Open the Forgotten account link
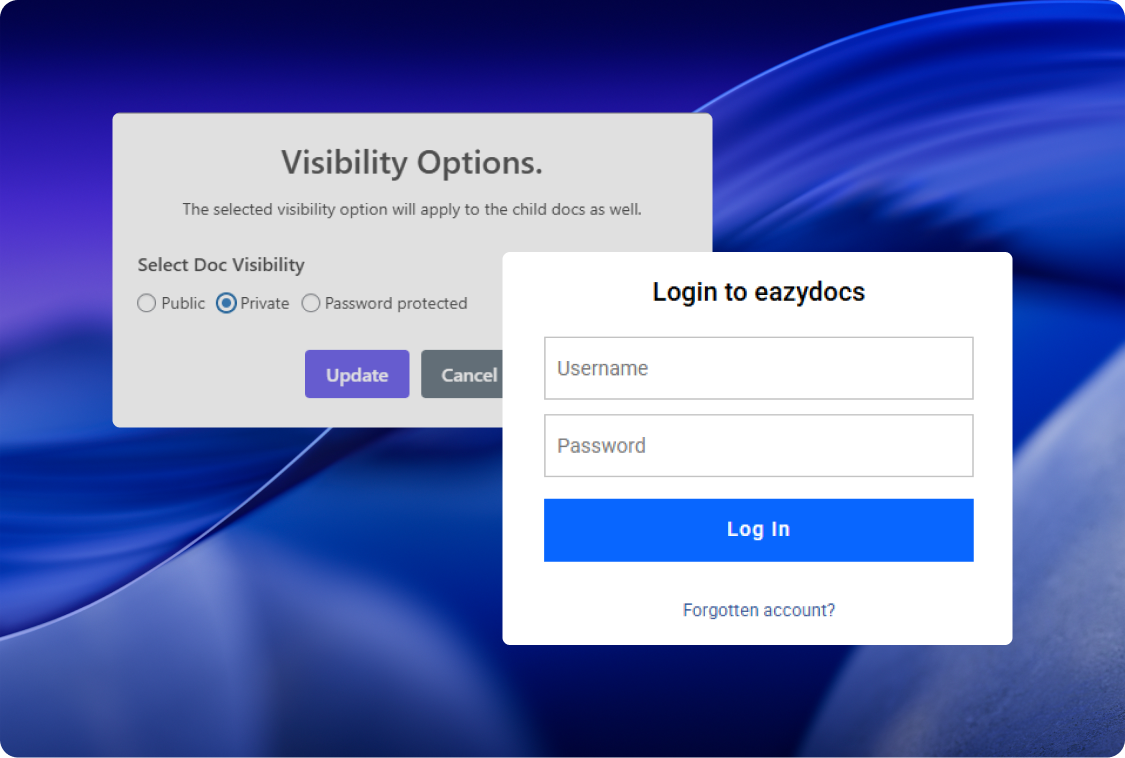This screenshot has width=1125, height=758. [x=759, y=610]
